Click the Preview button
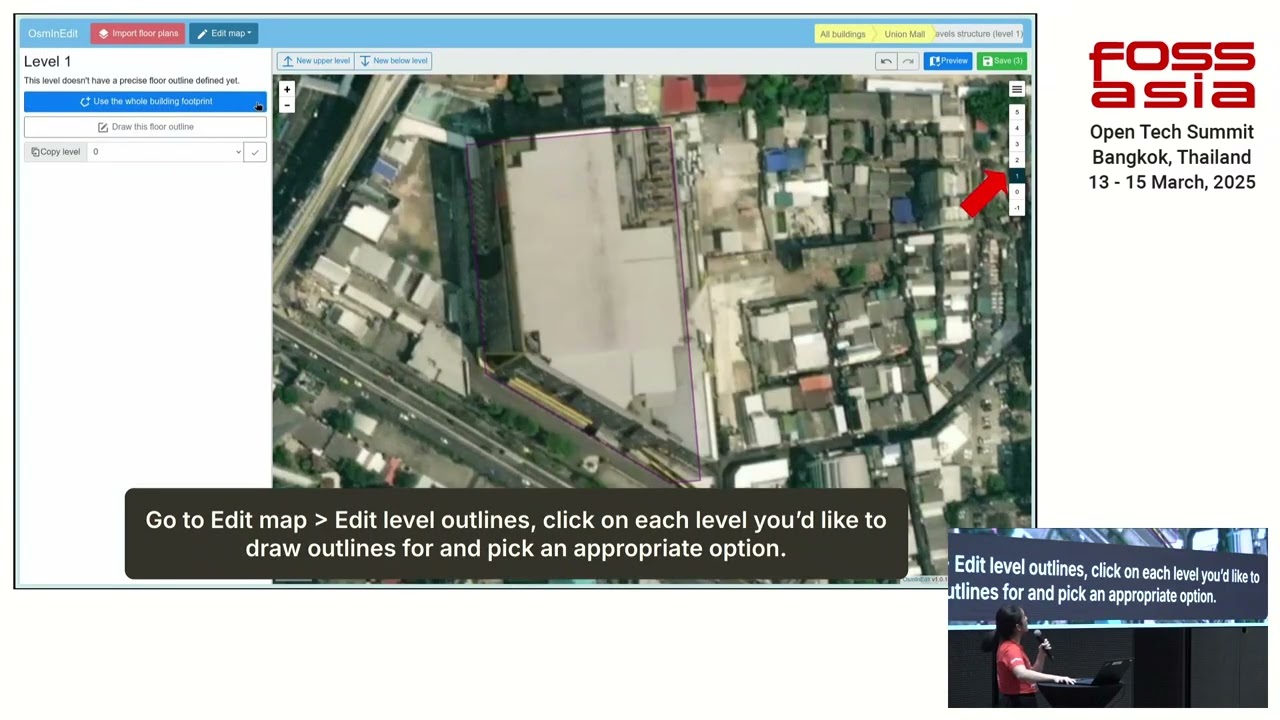 point(948,61)
